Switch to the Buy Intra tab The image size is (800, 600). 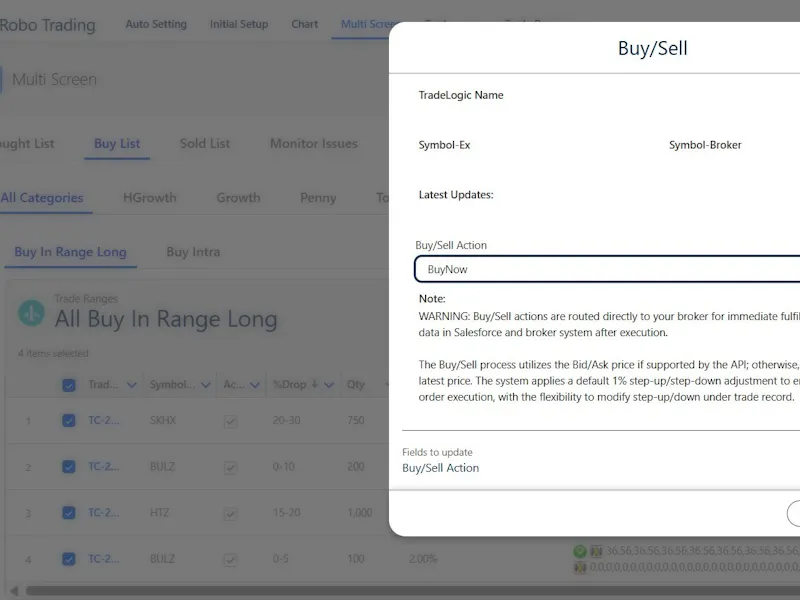point(193,252)
